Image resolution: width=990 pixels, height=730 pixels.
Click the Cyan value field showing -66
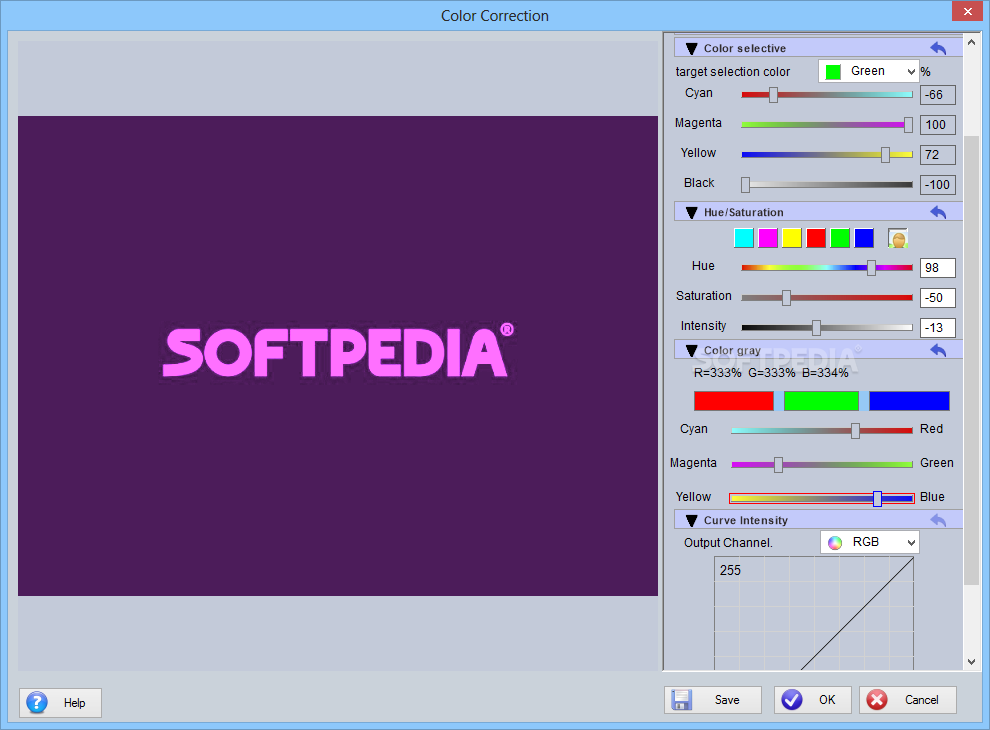[938, 95]
